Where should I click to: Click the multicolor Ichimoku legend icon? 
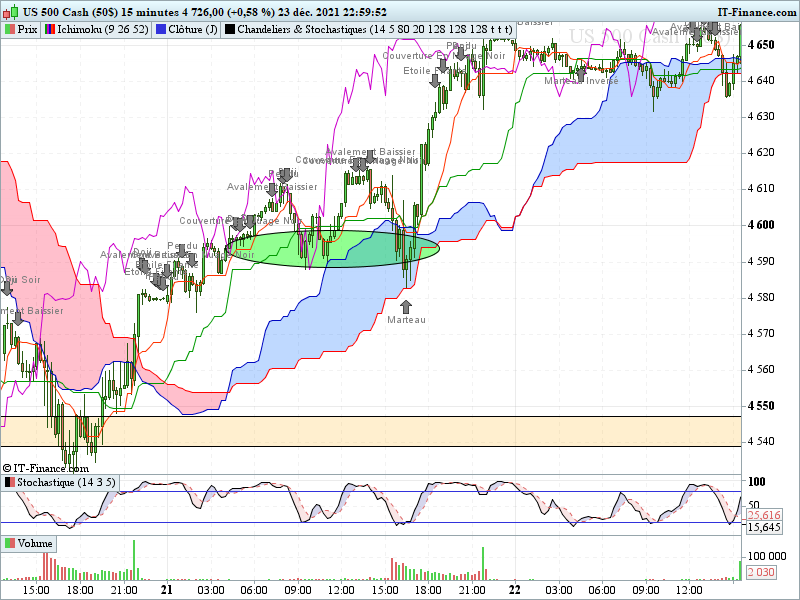[x=49, y=30]
